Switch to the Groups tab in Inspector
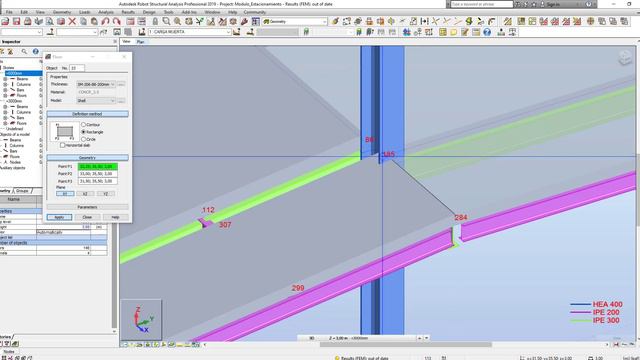This screenshot has height=360, width=640. 22,191
